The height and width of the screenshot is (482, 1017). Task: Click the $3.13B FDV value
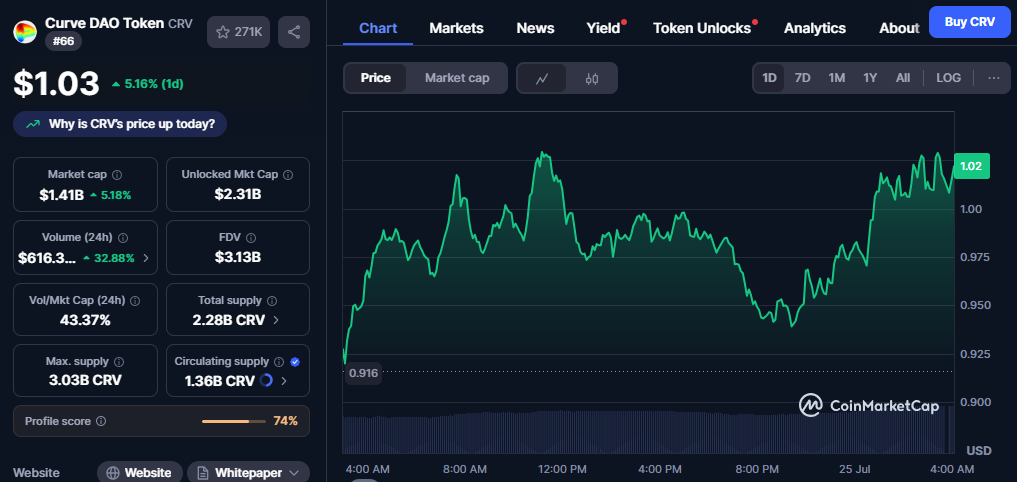[238, 258]
